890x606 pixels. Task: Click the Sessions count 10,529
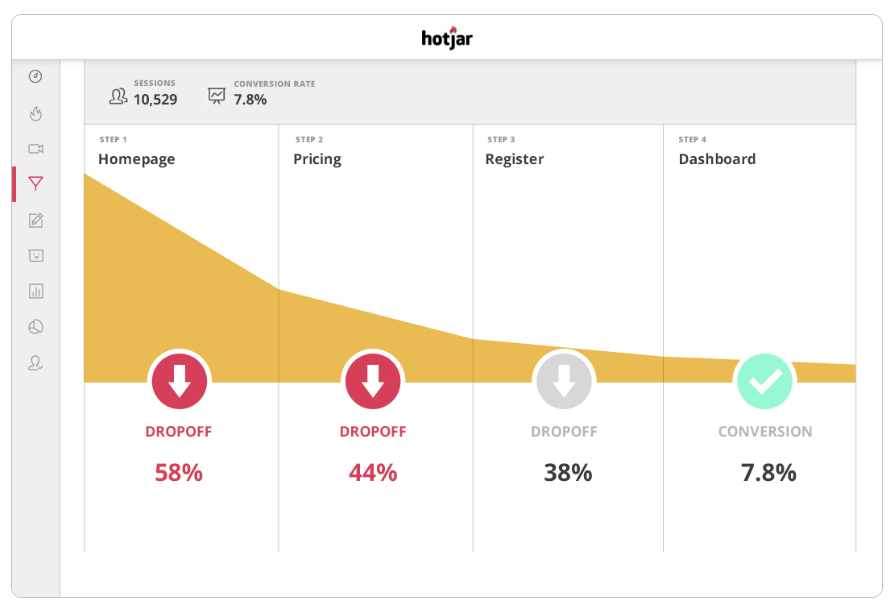[x=155, y=99]
